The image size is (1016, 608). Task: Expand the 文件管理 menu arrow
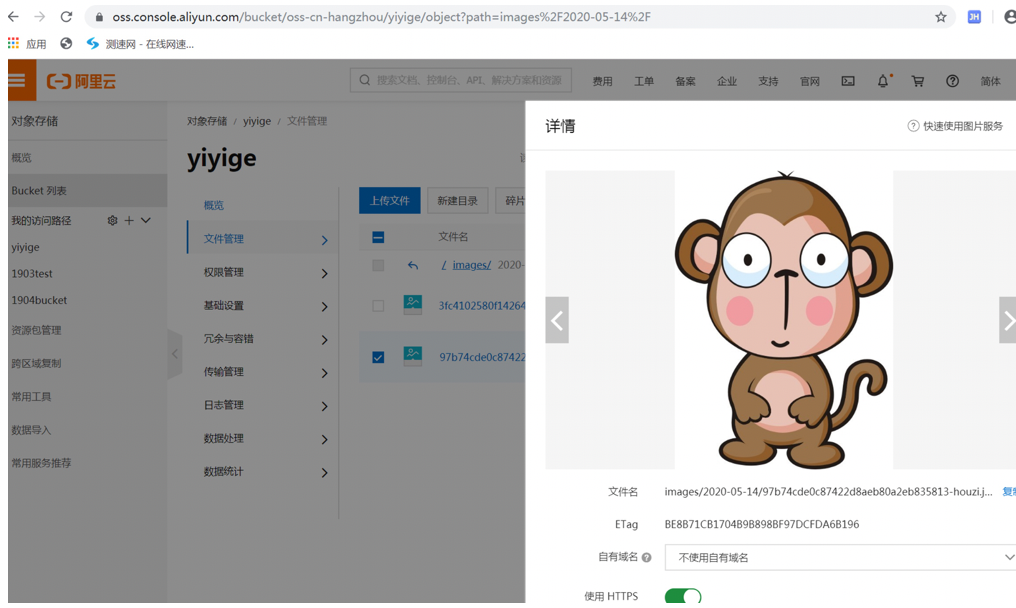pos(325,240)
